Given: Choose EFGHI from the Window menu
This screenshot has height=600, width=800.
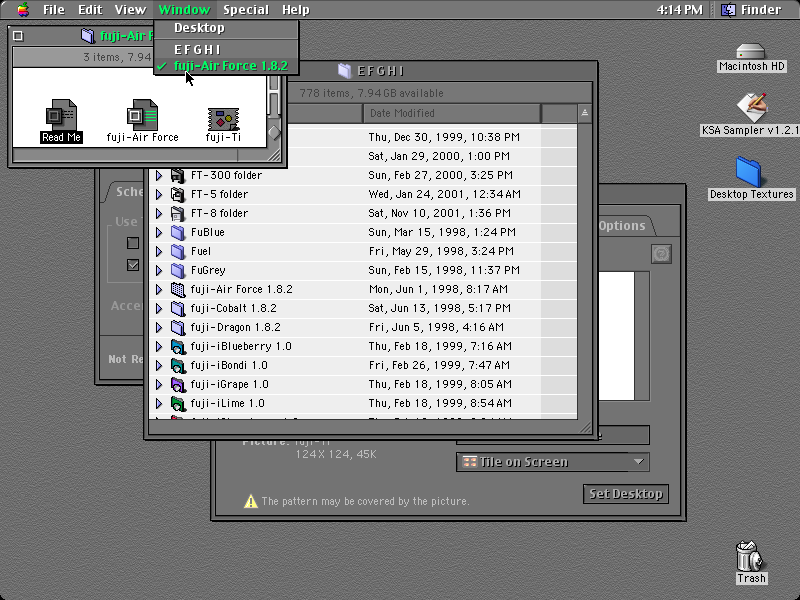Looking at the screenshot, I should (226, 50).
